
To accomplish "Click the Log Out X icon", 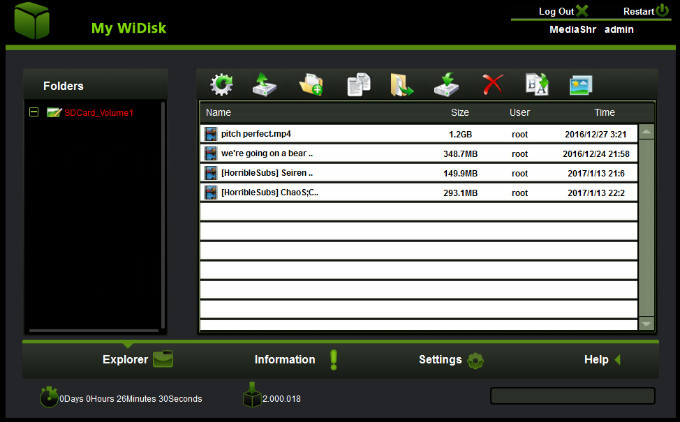I will (x=582, y=11).
